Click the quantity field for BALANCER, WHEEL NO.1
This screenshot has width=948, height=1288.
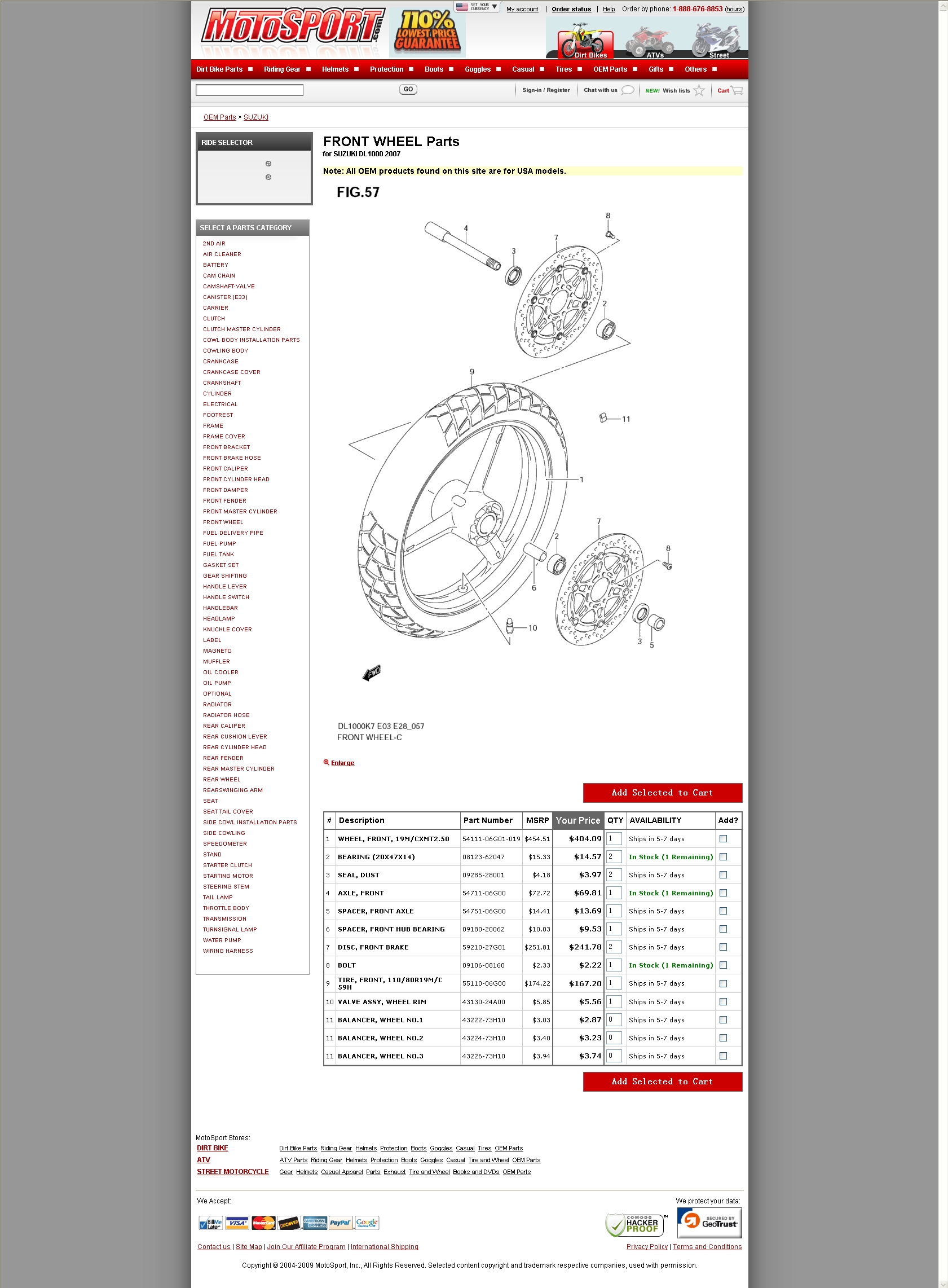(614, 1019)
